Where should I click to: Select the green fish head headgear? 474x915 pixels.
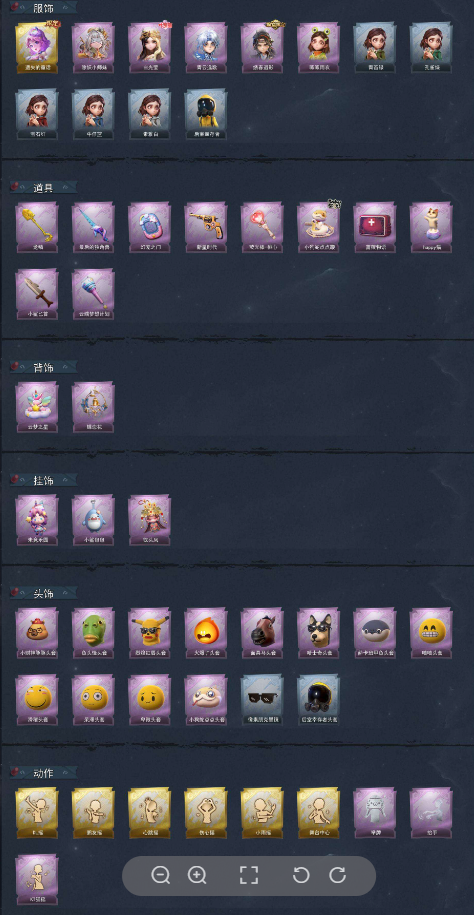pyautogui.click(x=93, y=633)
